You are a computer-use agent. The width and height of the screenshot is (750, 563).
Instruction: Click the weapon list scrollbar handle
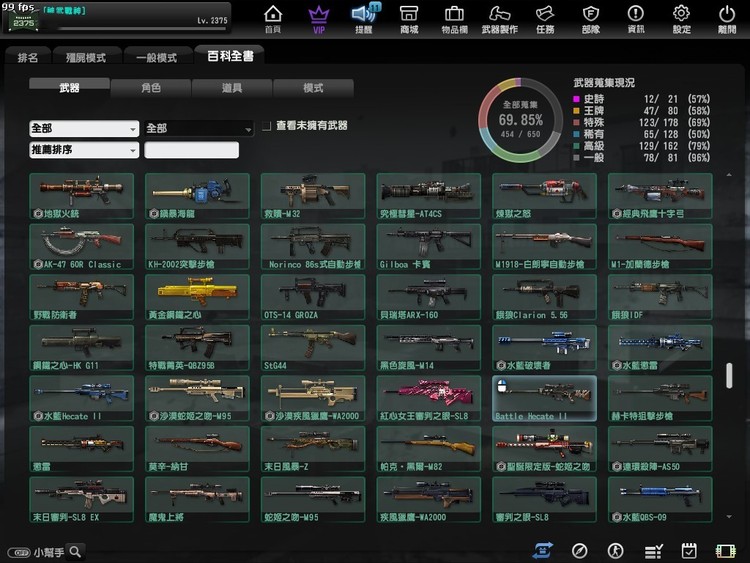(x=729, y=375)
